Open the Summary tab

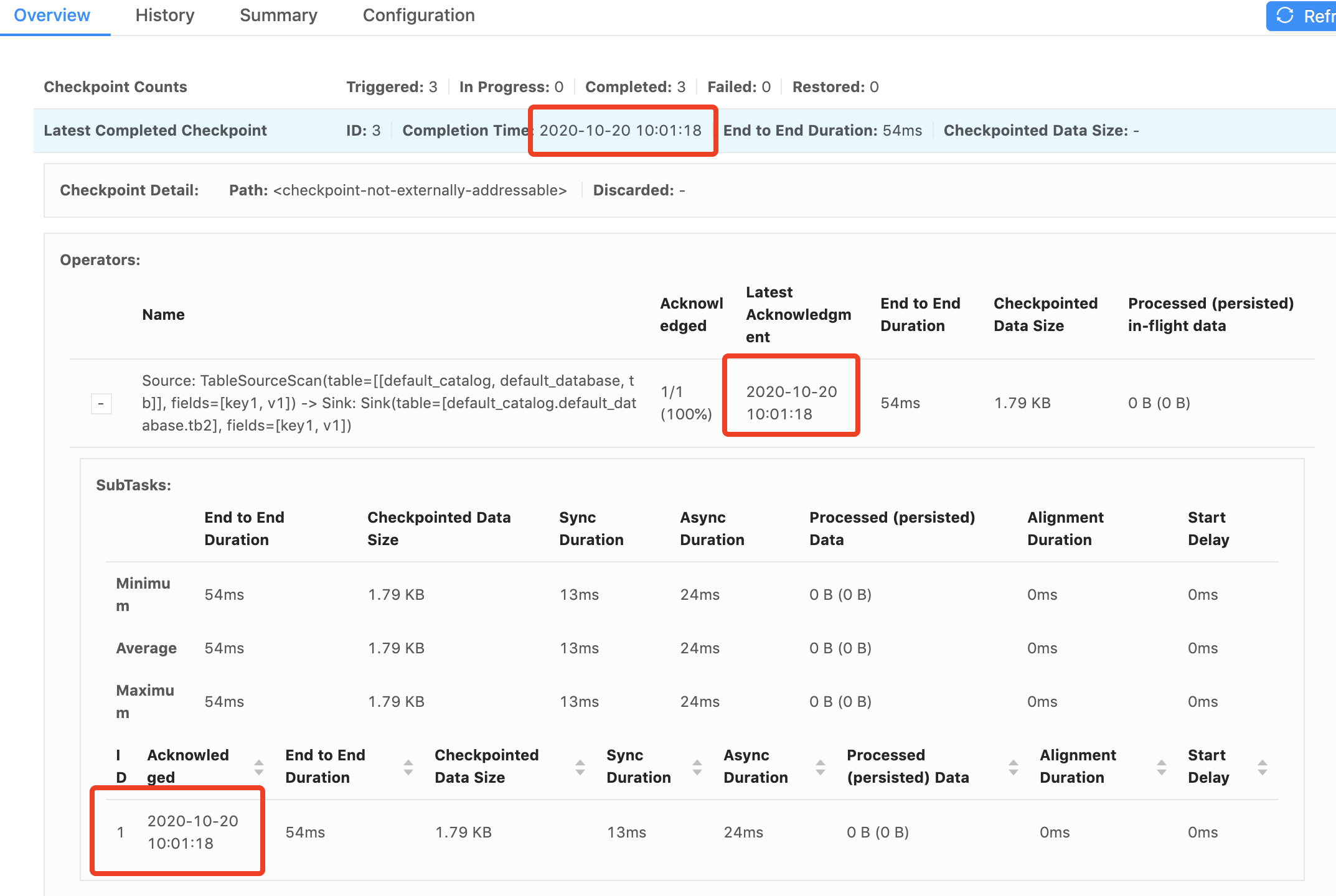point(278,16)
